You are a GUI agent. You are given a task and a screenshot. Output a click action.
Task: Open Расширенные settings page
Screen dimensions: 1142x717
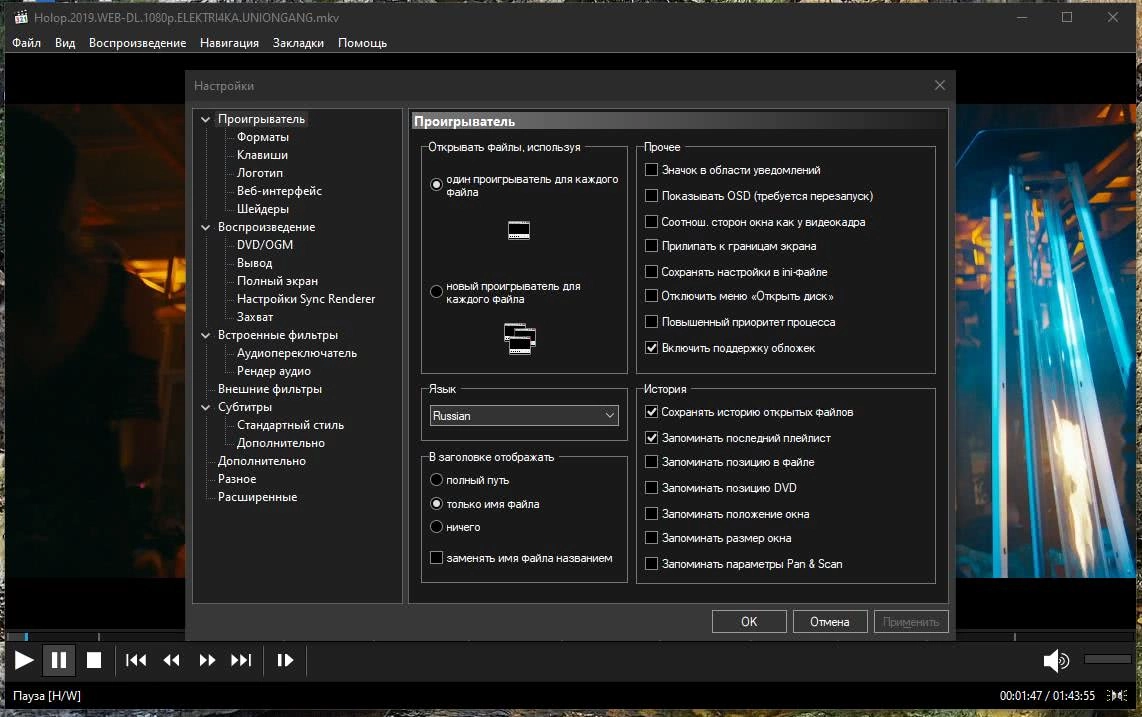(258, 497)
